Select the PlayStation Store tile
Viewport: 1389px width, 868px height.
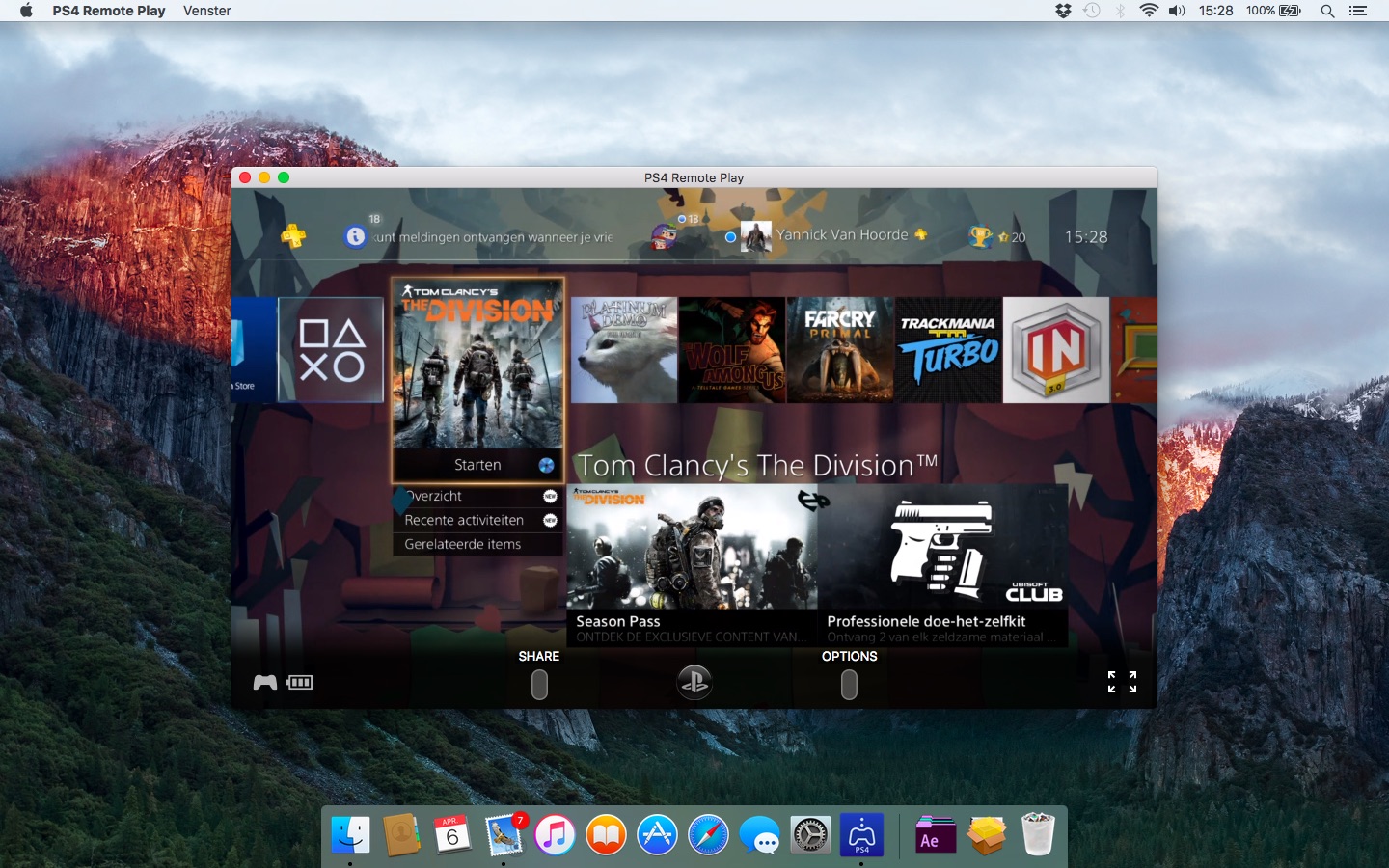(255, 349)
